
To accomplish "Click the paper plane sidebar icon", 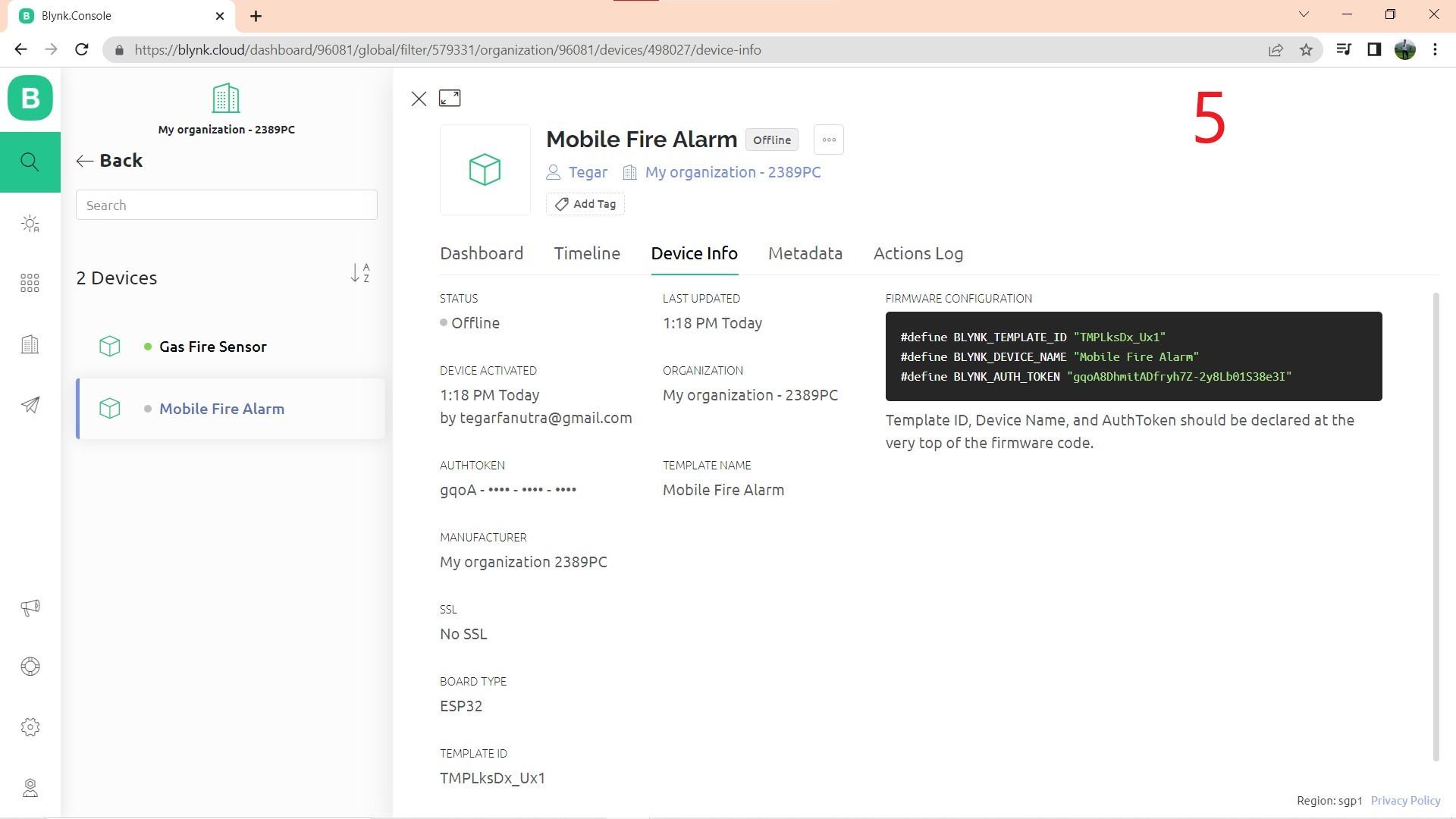I will (x=30, y=405).
